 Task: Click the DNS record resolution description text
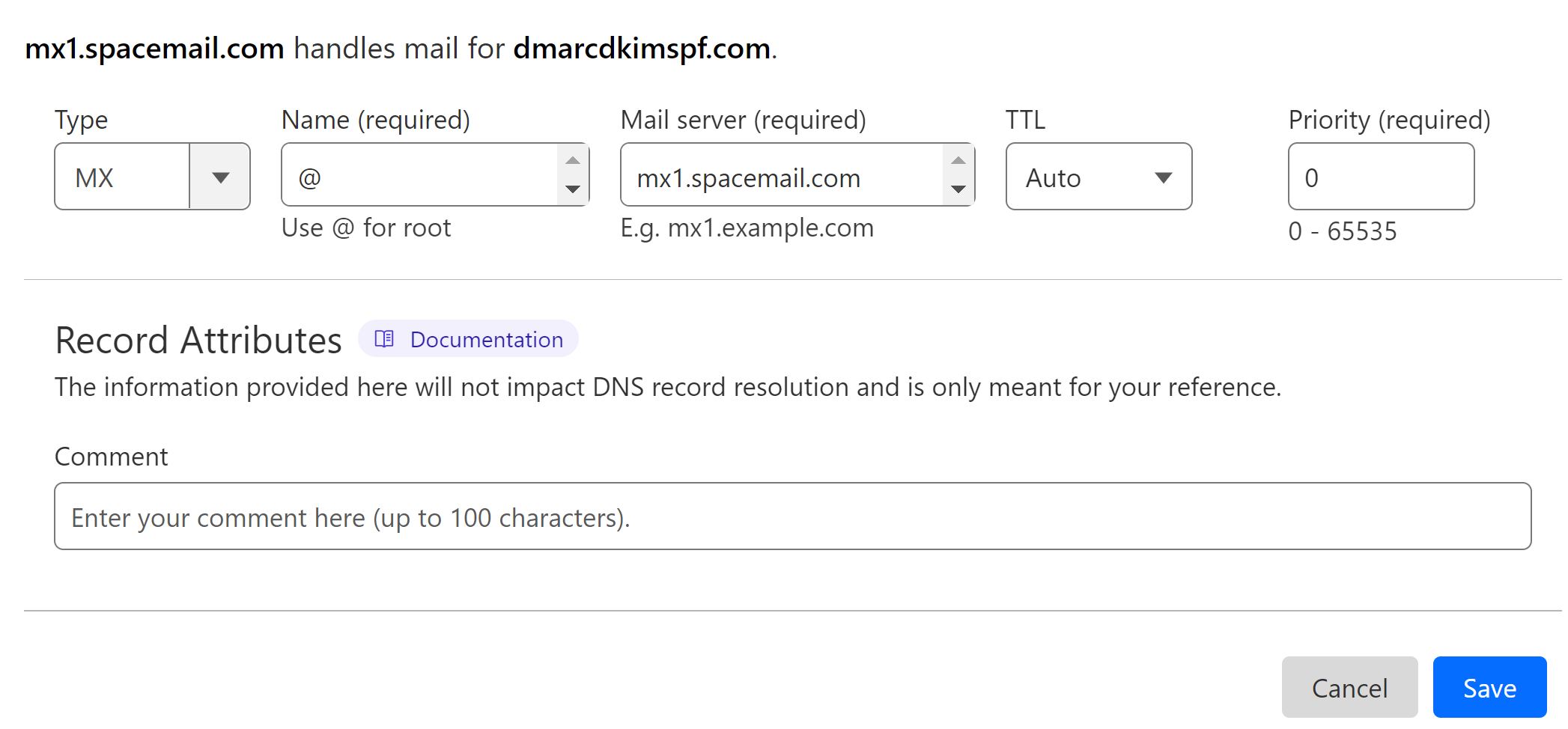tap(668, 387)
